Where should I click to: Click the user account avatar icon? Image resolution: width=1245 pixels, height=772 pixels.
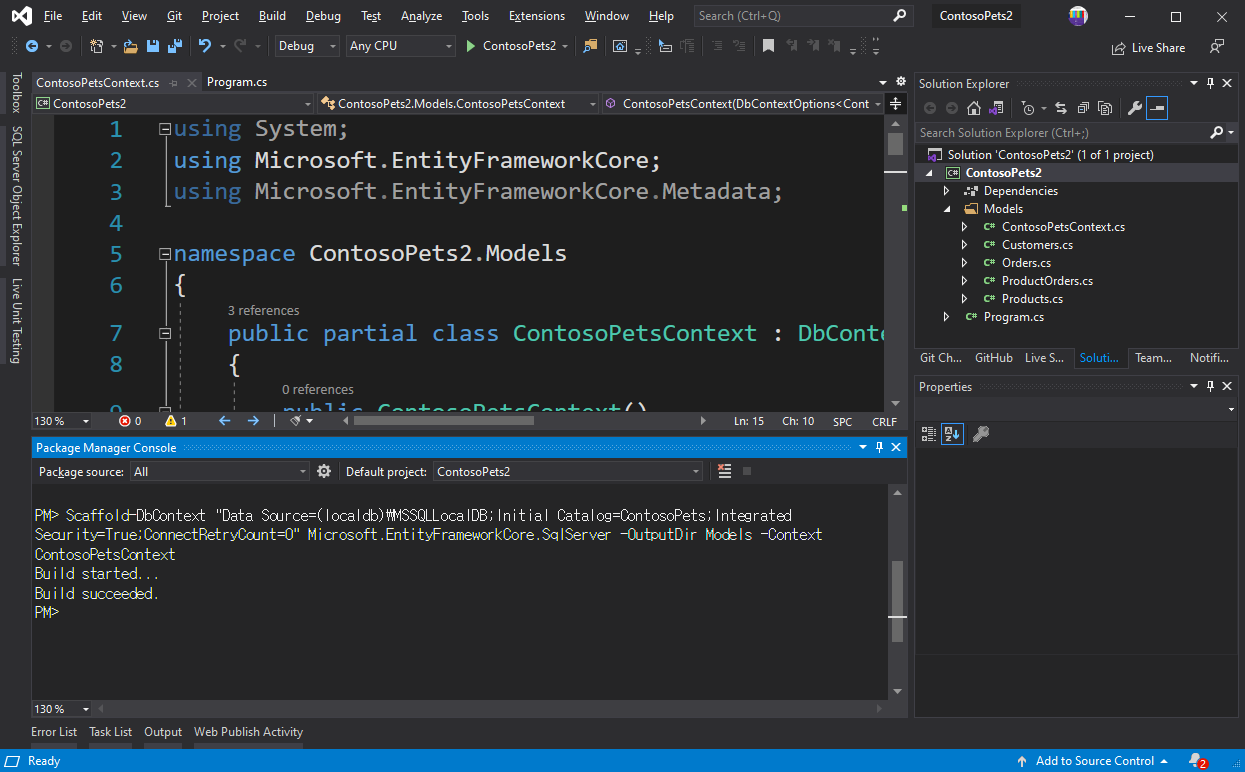click(x=1078, y=16)
